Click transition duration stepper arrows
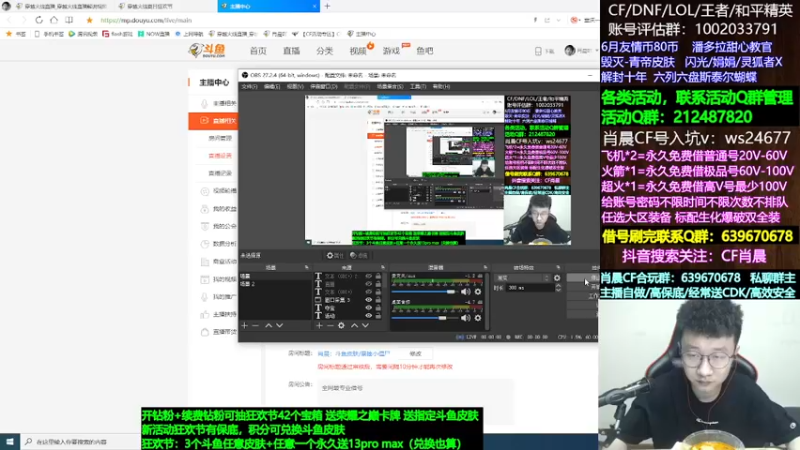 pyautogui.click(x=558, y=288)
